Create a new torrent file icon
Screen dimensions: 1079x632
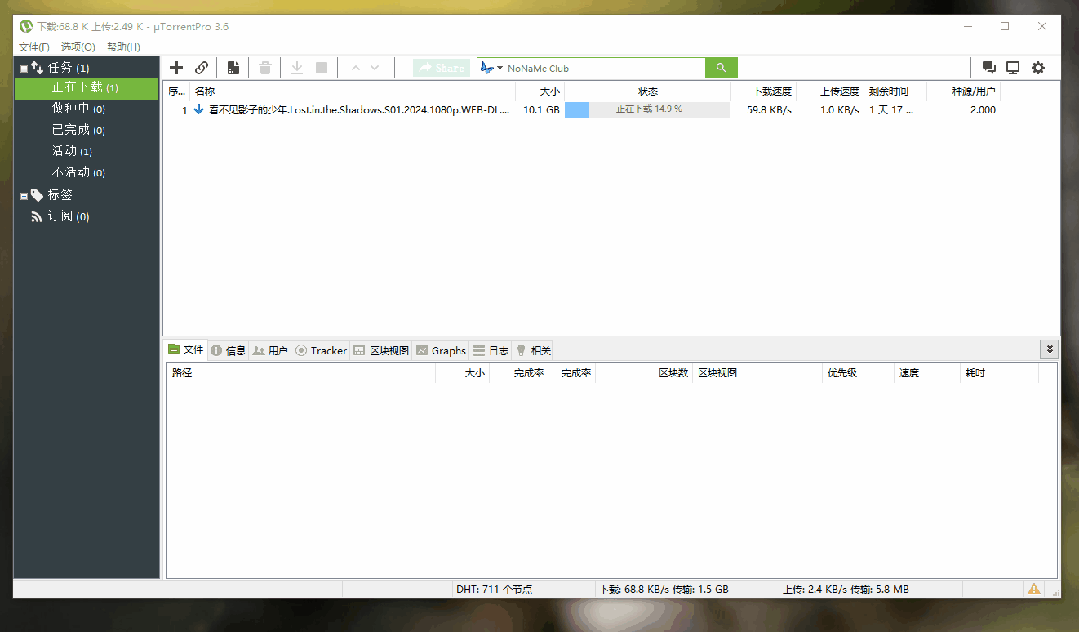click(233, 67)
